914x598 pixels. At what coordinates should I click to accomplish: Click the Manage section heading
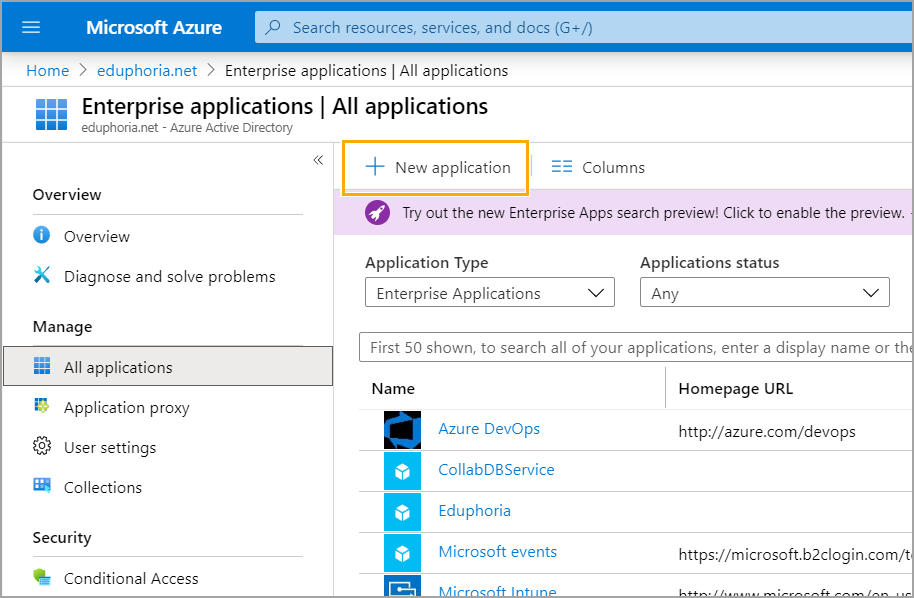(62, 326)
